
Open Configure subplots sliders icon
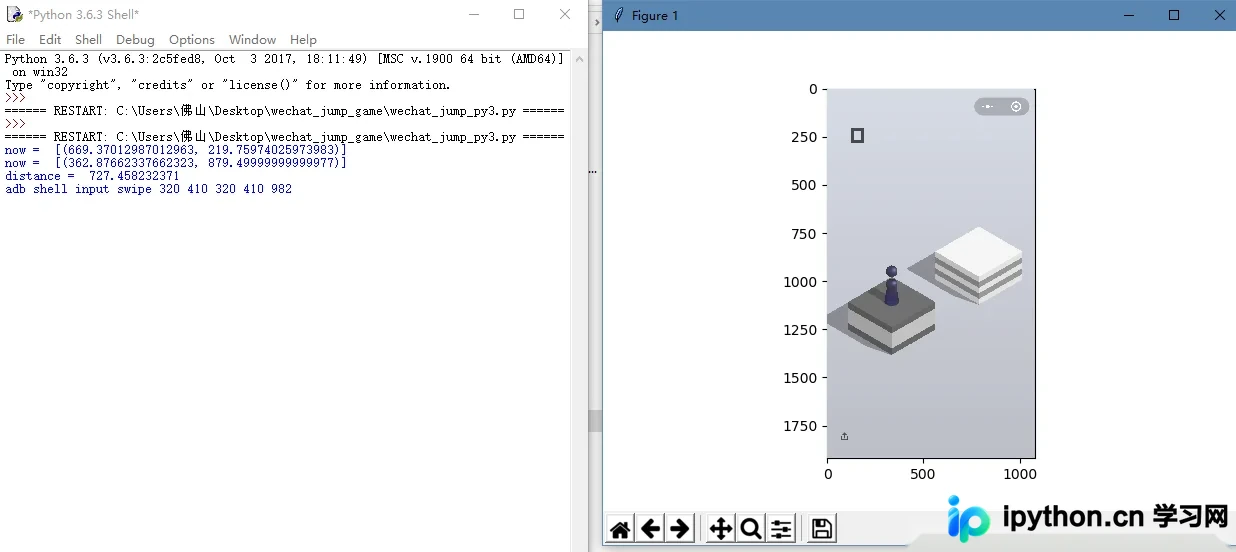point(782,529)
